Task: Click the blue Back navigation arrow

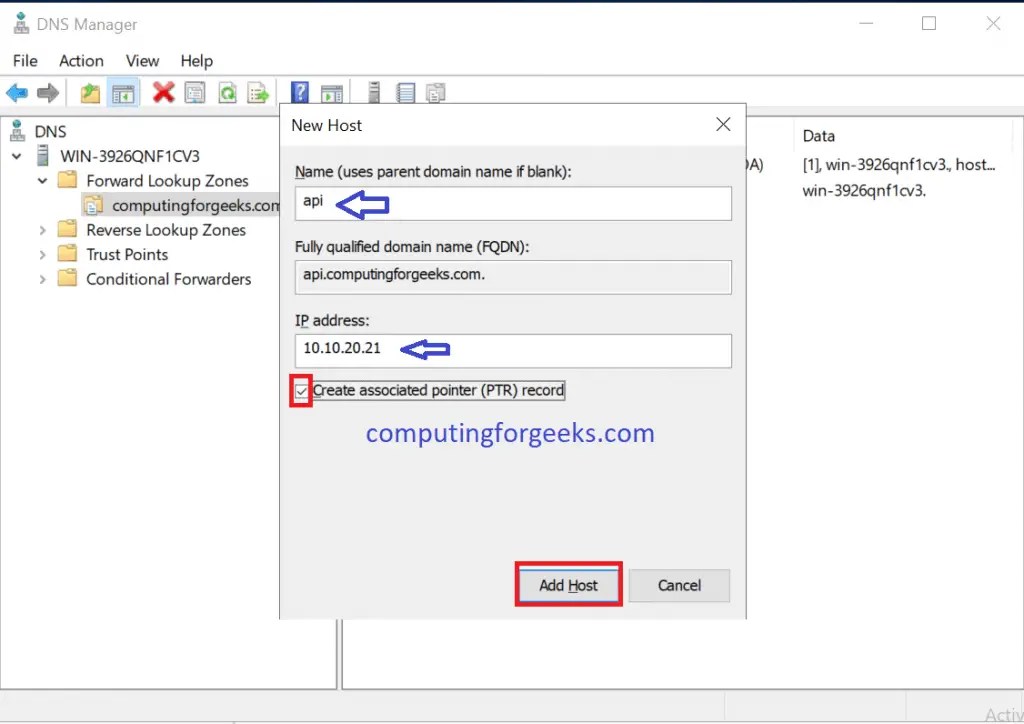Action: [x=18, y=92]
